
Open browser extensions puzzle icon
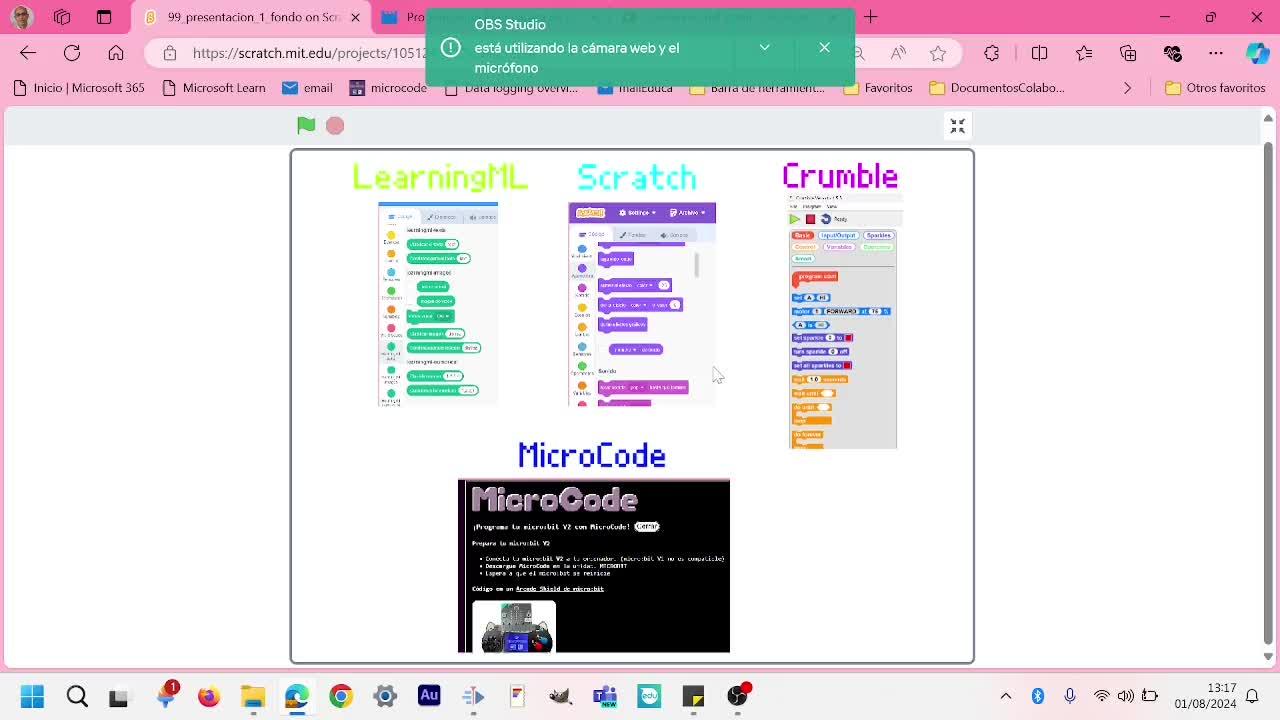(x=992, y=53)
